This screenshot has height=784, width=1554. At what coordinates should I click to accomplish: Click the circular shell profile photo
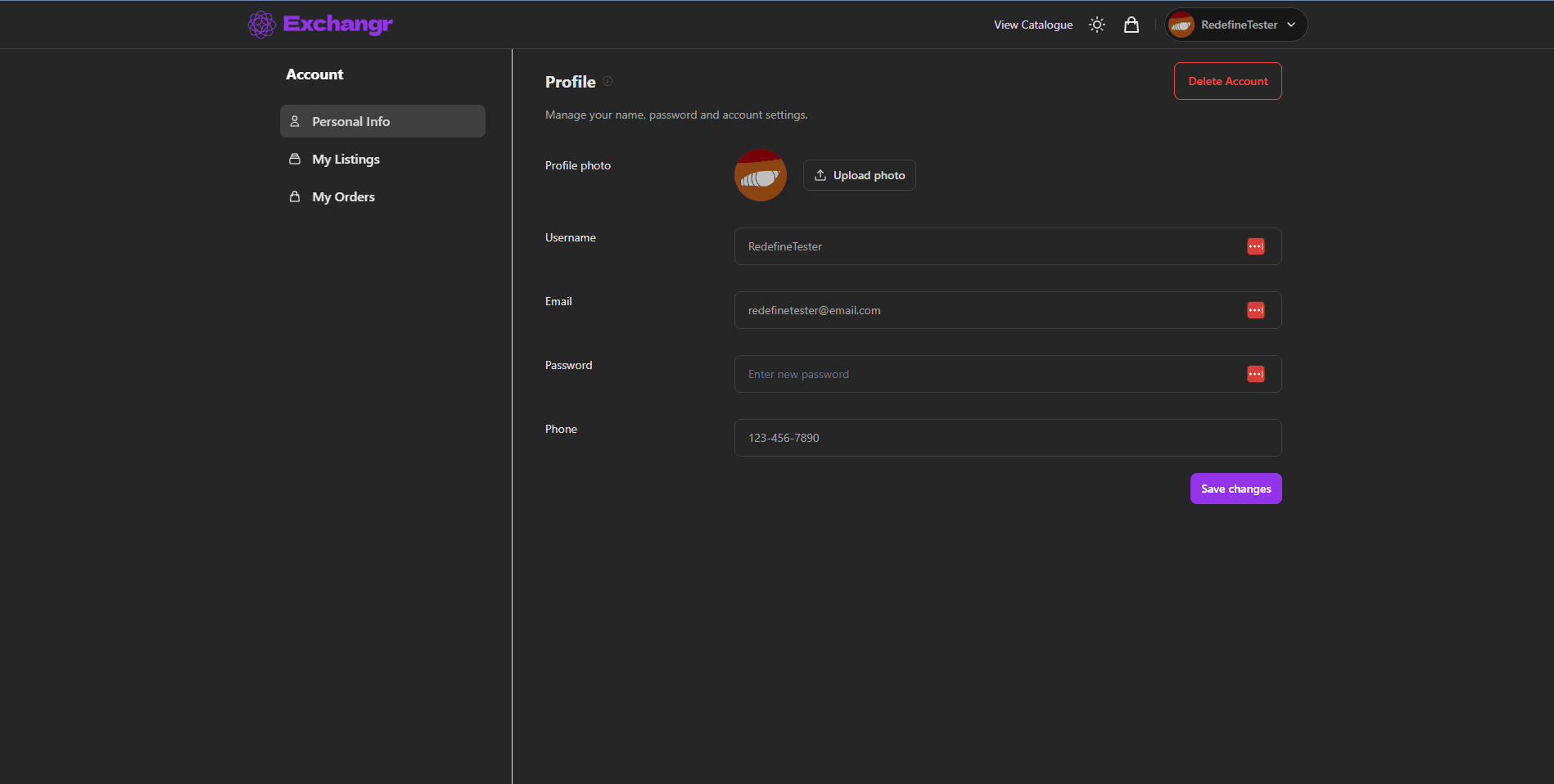click(x=760, y=175)
